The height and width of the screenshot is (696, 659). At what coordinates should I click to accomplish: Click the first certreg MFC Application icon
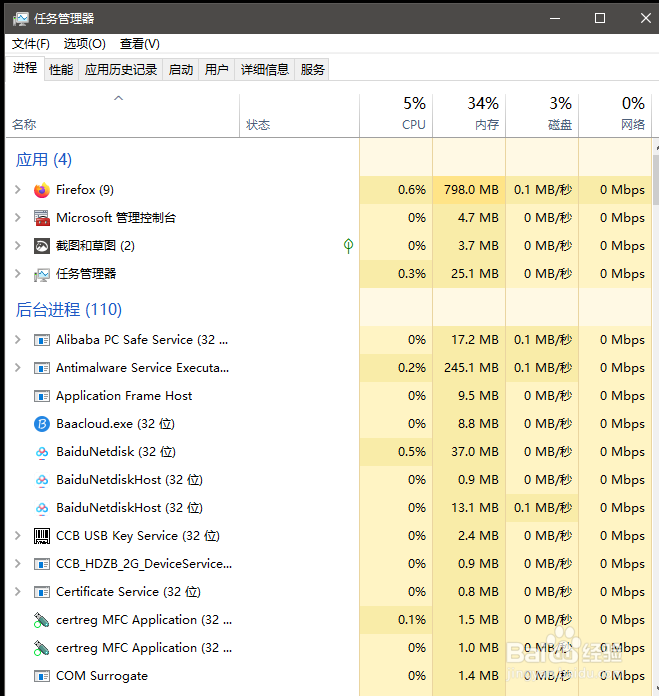tap(41, 620)
